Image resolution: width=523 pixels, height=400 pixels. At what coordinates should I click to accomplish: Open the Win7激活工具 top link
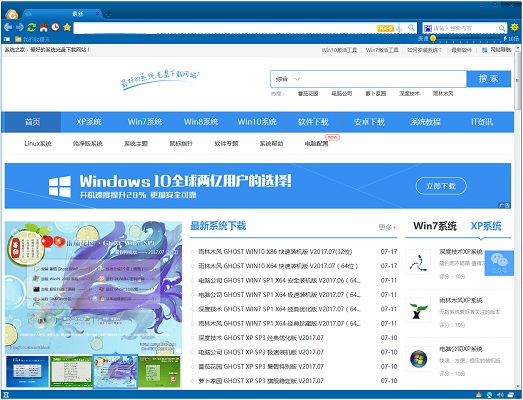[382, 50]
